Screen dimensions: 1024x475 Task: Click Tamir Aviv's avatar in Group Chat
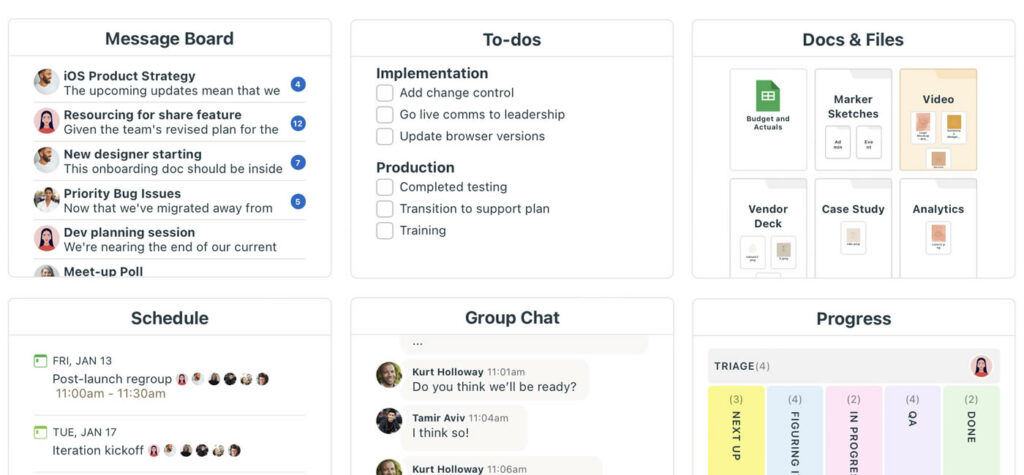click(389, 421)
